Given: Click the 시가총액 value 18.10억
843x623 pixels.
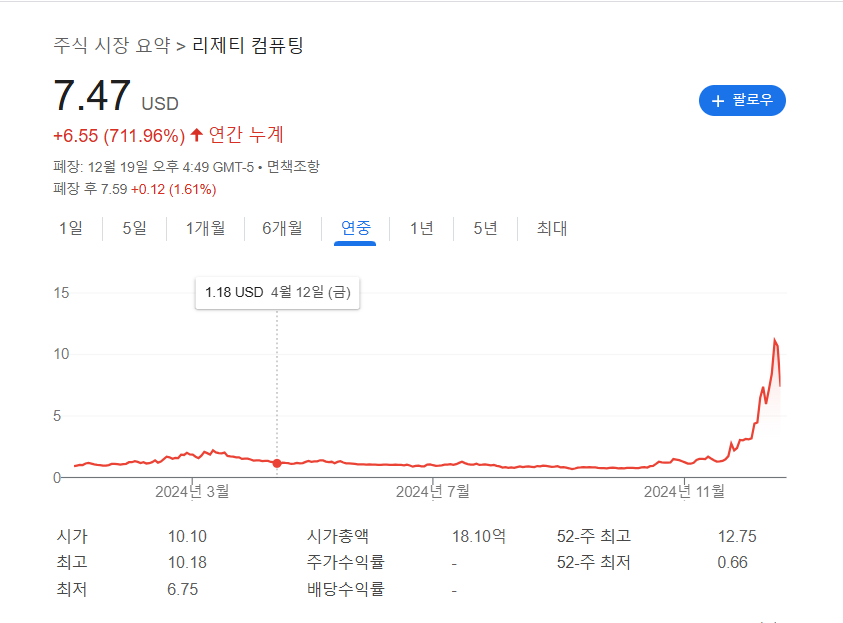Looking at the screenshot, I should tap(478, 536).
